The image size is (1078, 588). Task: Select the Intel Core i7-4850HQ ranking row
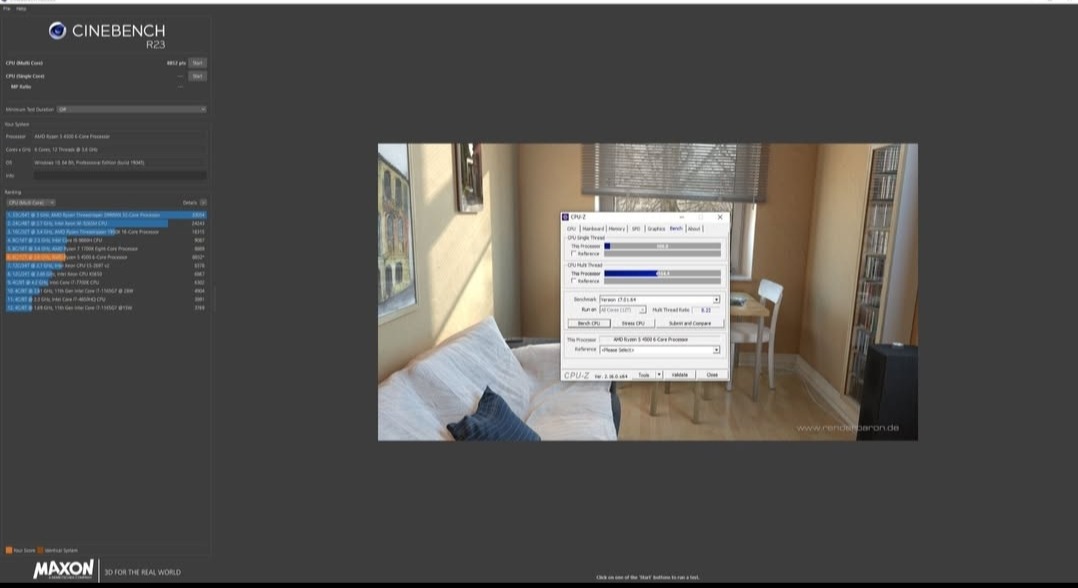[106, 299]
